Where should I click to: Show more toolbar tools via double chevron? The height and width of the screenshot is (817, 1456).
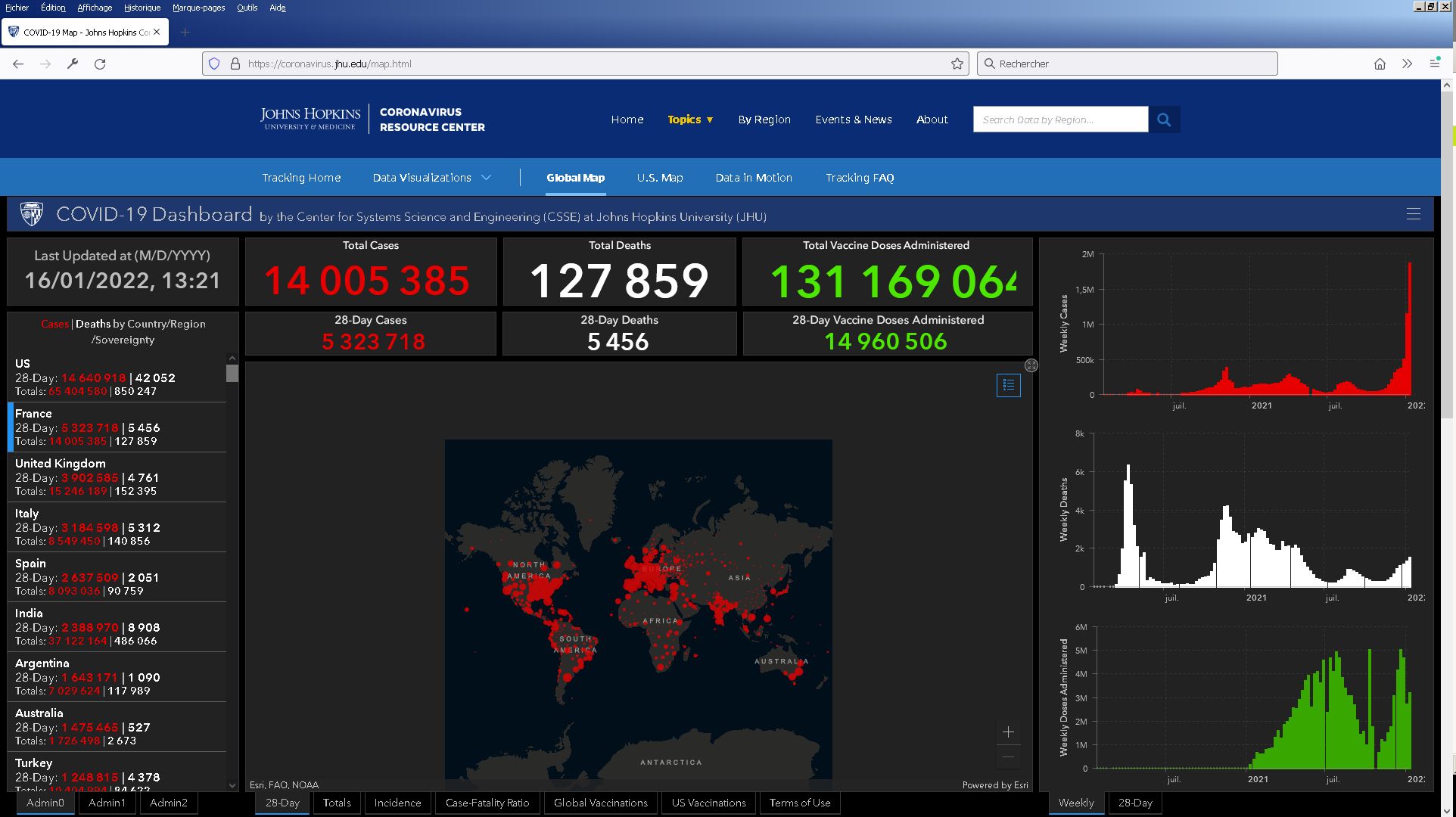[1407, 64]
